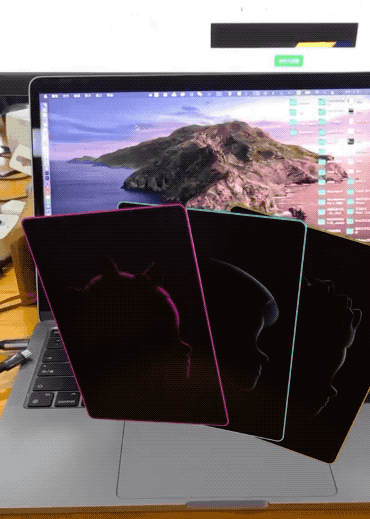Click the white document icon at top of far-right desktop column
Image resolution: width=370 pixels, height=519 pixels.
pos(351,101)
